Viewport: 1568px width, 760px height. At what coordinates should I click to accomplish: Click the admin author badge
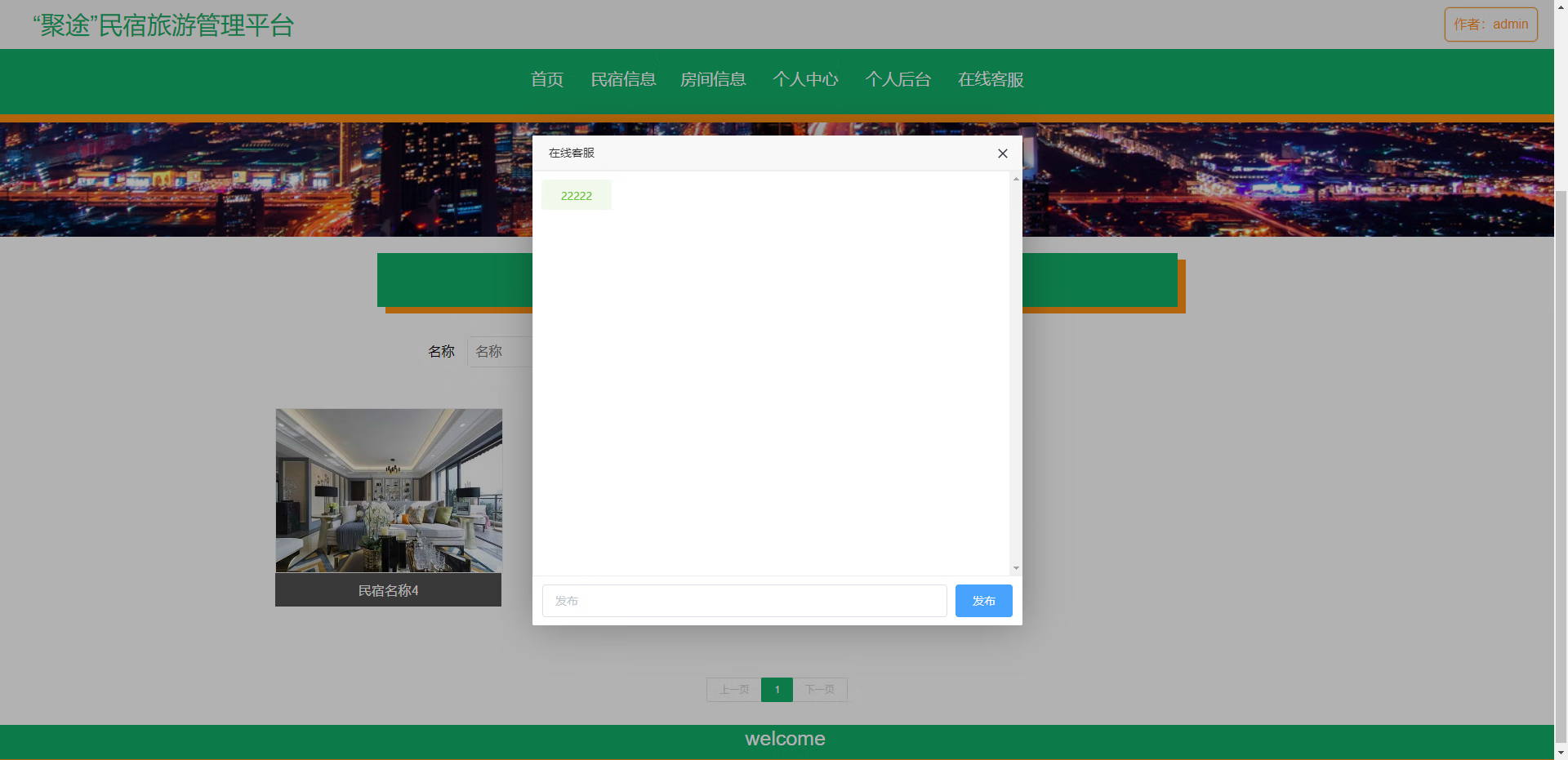coord(1490,24)
